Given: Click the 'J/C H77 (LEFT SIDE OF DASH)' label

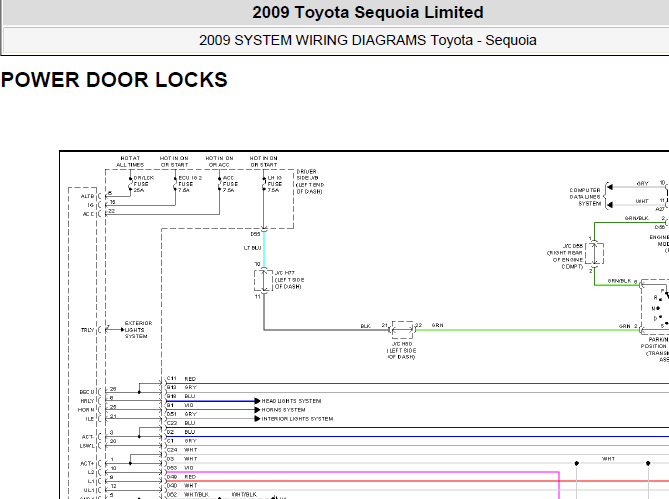Looking at the screenshot, I should pos(289,280).
